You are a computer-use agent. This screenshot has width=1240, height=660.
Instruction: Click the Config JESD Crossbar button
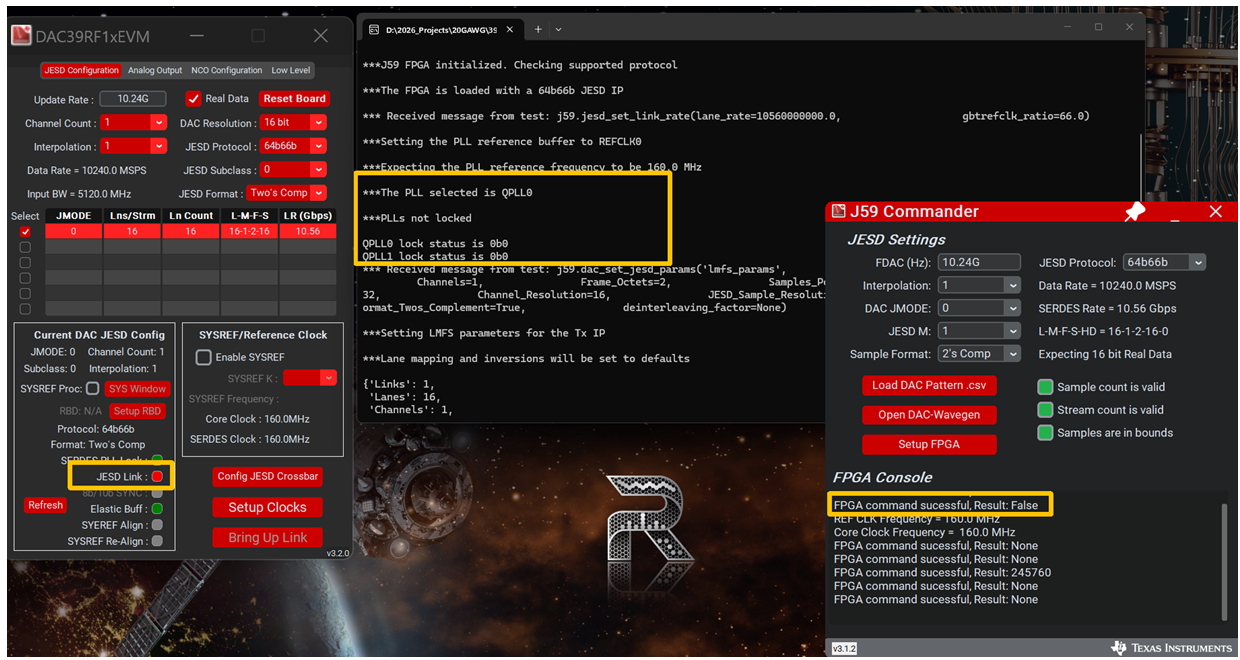coord(267,476)
